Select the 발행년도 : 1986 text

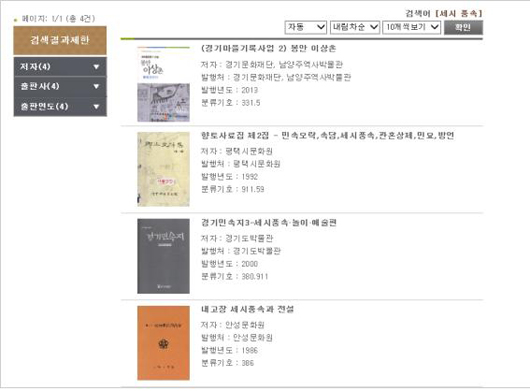pos(229,350)
